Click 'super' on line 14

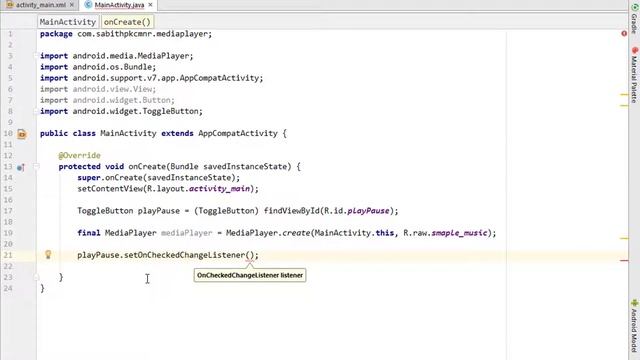89,178
